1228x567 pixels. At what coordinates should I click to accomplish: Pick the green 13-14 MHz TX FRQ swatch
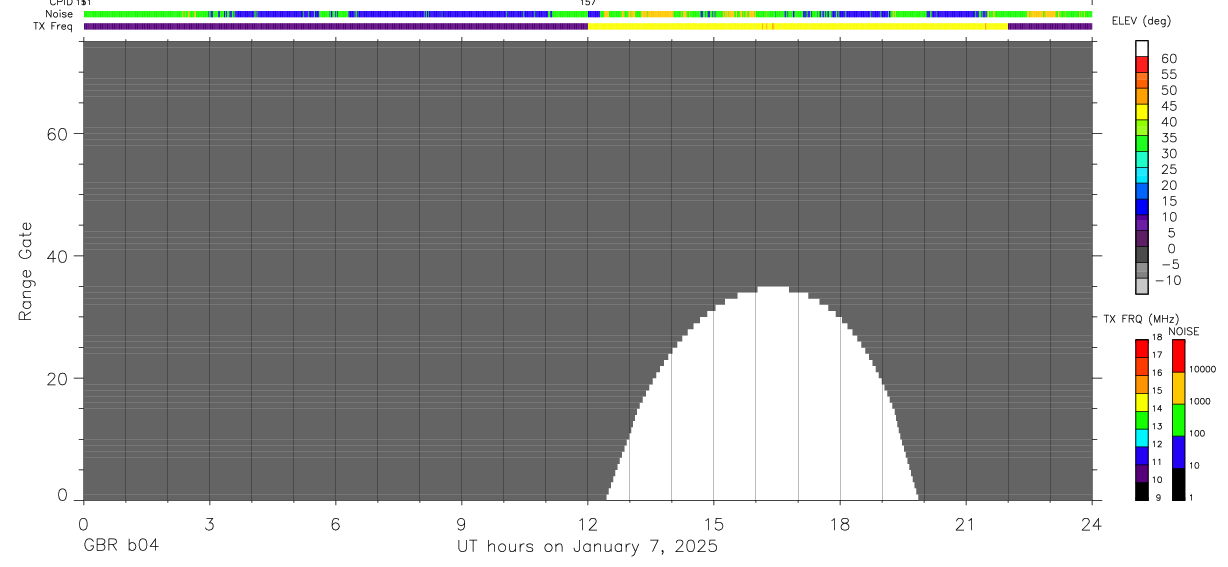[1142, 420]
